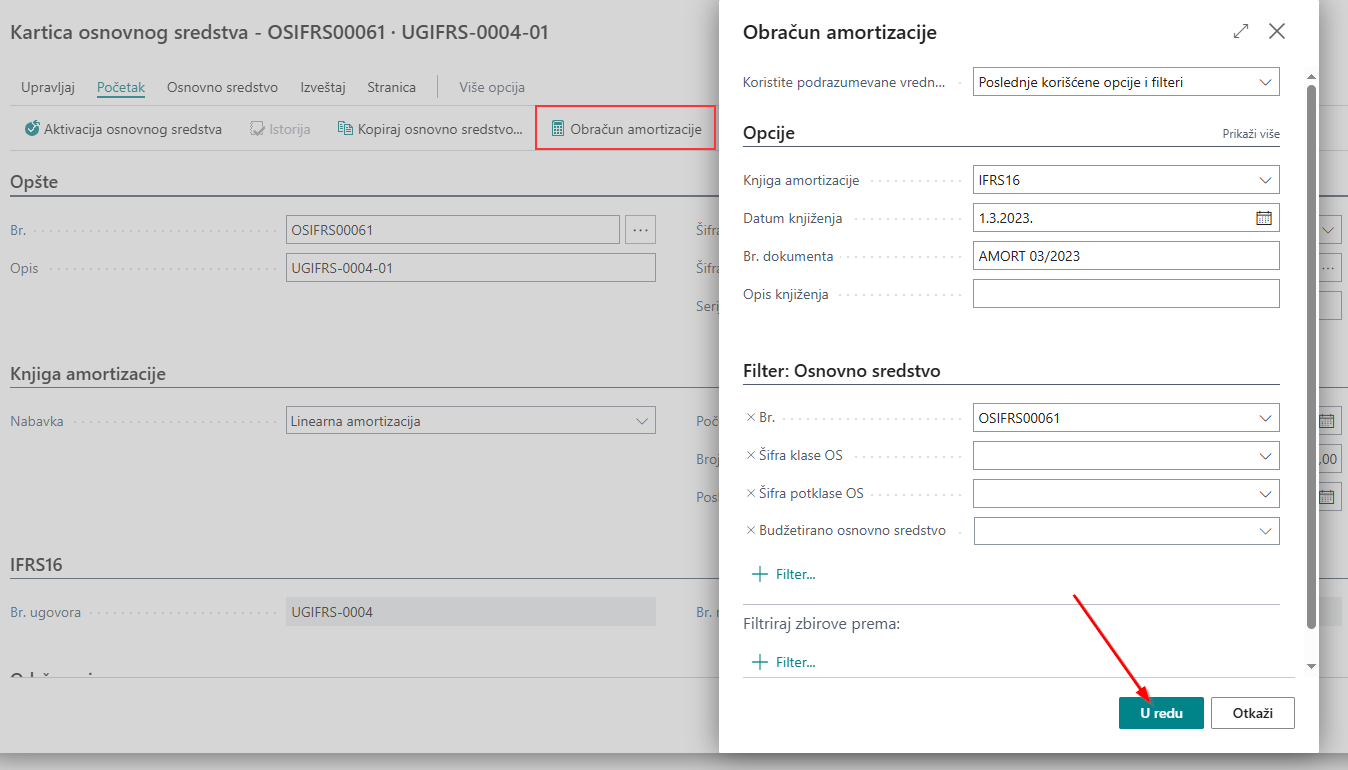Remove the Budžetirano osnovno sredstvo filter
Image resolution: width=1348 pixels, height=770 pixels.
pyautogui.click(x=751, y=531)
